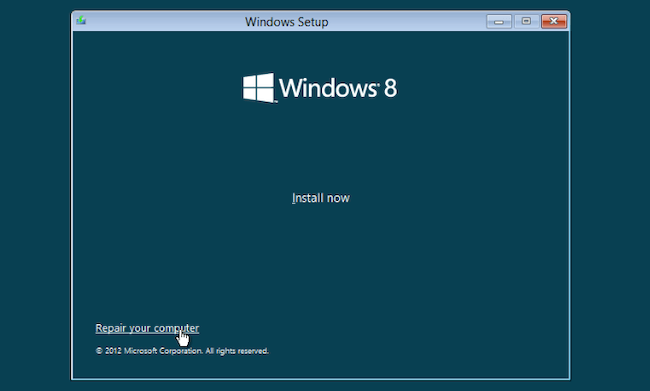Image resolution: width=650 pixels, height=391 pixels.
Task: Close the Windows Setup window
Action: point(554,21)
